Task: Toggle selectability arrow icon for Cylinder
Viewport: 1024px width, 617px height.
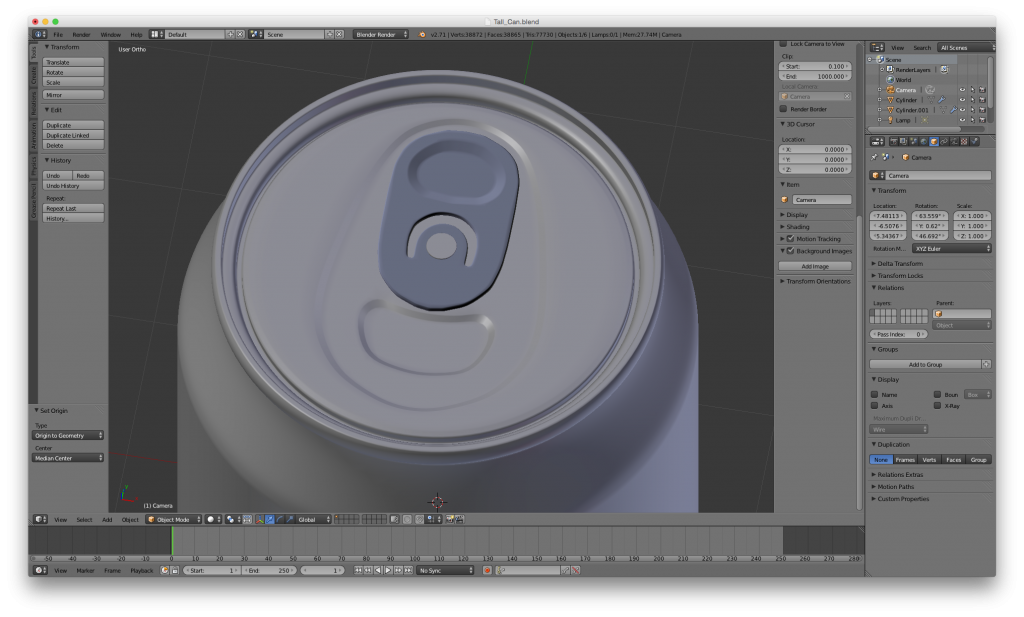Action: click(x=972, y=100)
